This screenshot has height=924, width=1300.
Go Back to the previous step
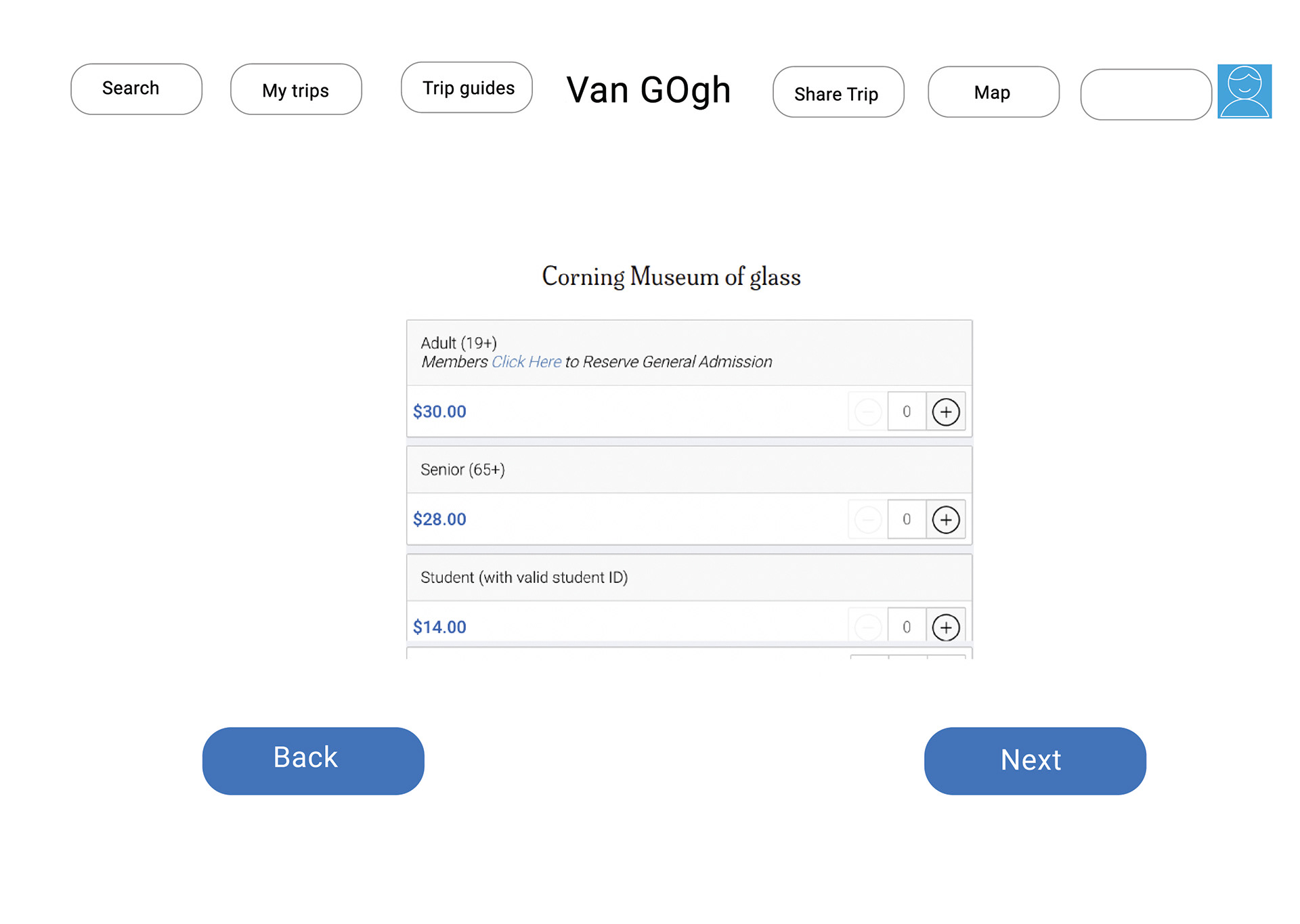pyautogui.click(x=313, y=761)
